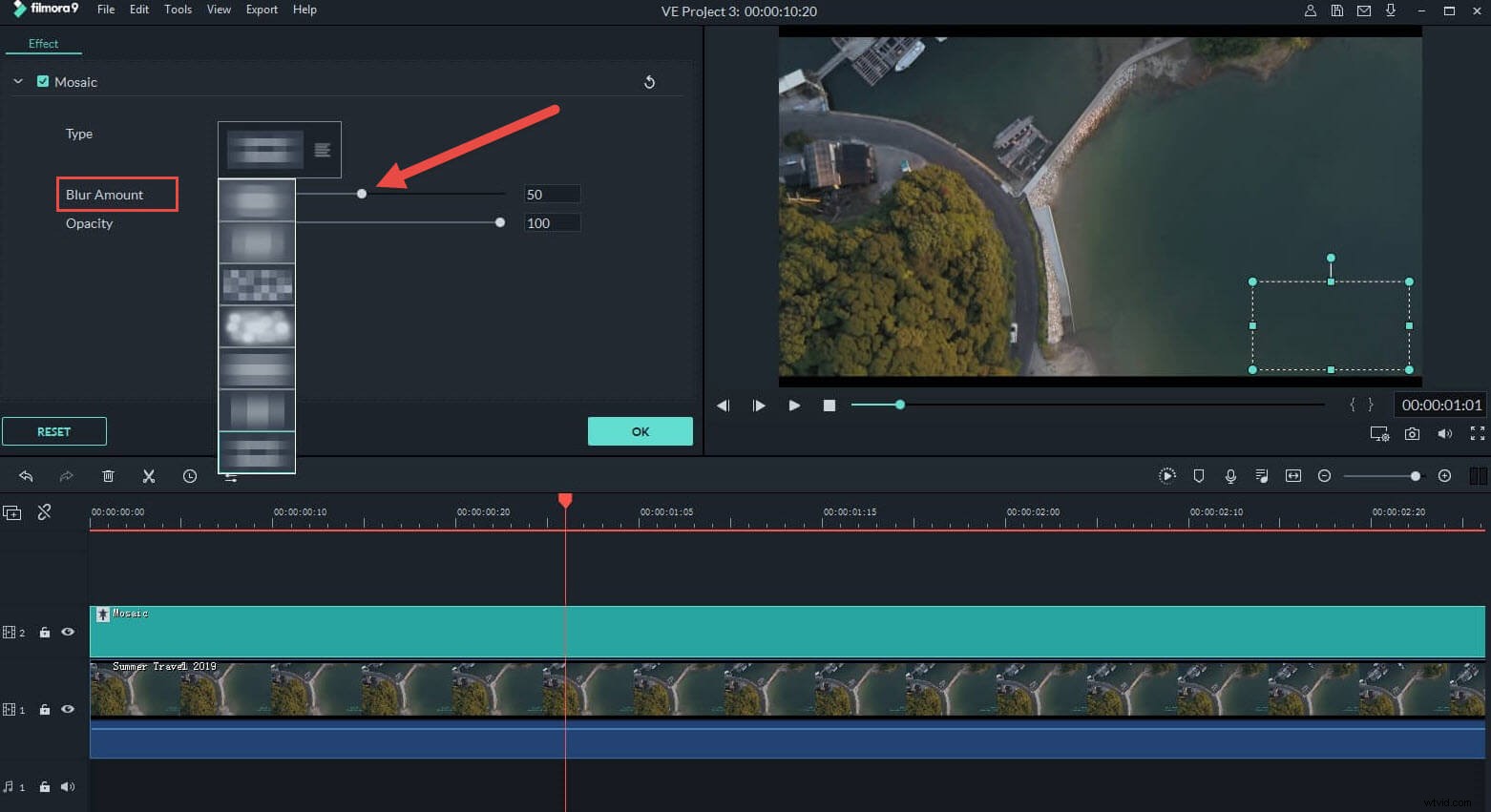Collapse the Mosaic settings section
Screen dimensions: 1491x812
coord(16,81)
